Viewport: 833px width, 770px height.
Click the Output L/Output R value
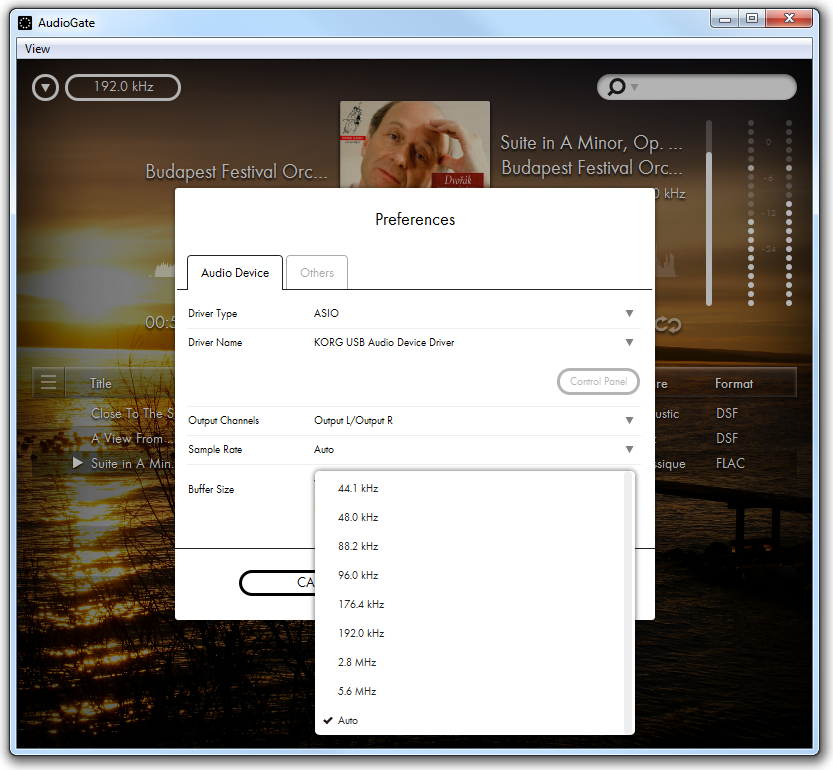tap(353, 420)
